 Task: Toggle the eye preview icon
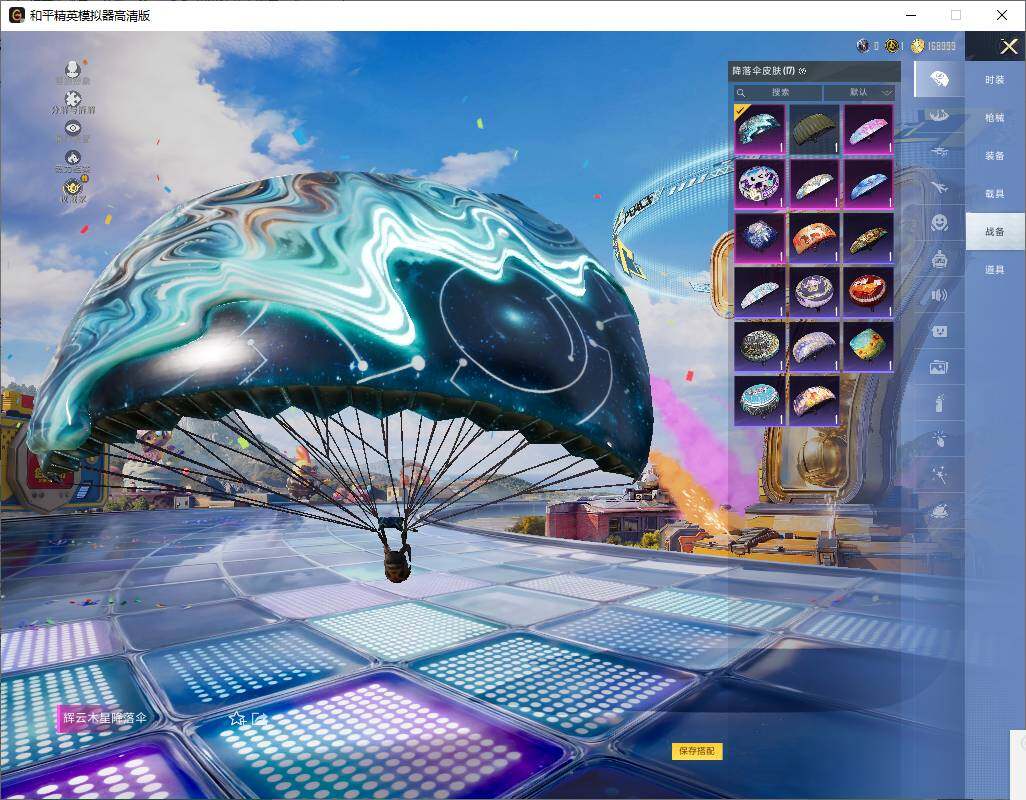pos(73,130)
